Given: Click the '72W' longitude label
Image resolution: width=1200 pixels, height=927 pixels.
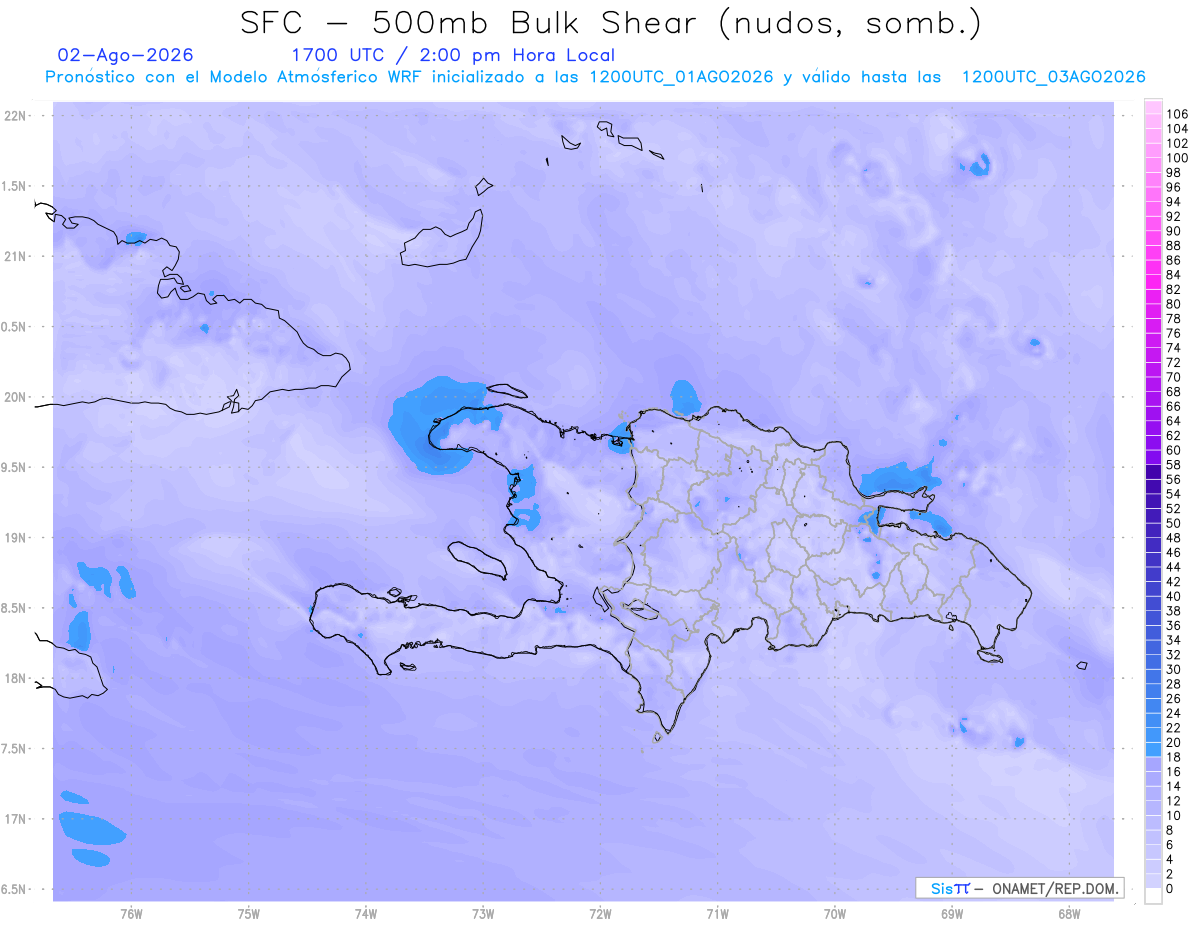Looking at the screenshot, I should 601,914.
